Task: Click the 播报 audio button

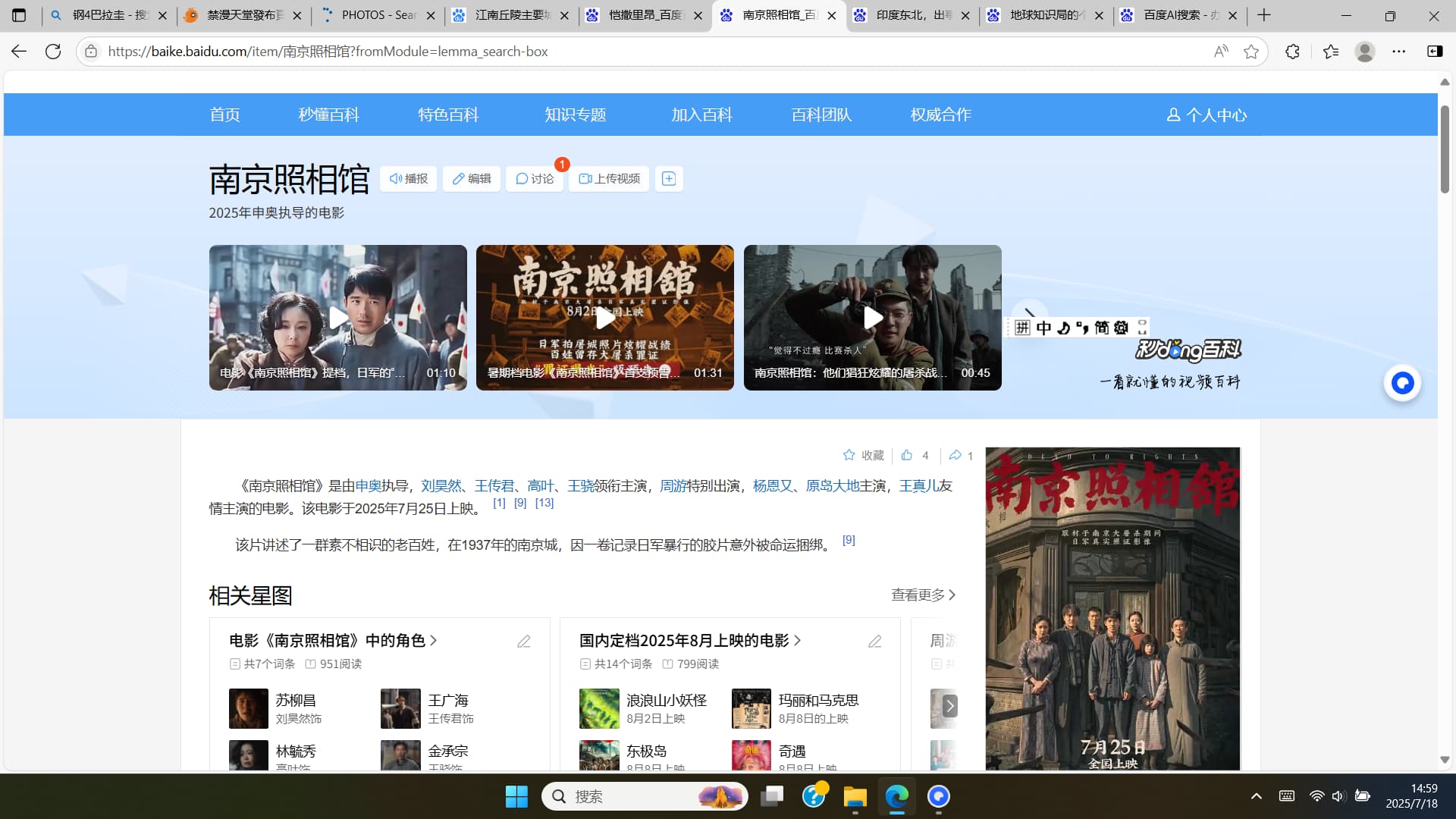Action: coord(409,178)
